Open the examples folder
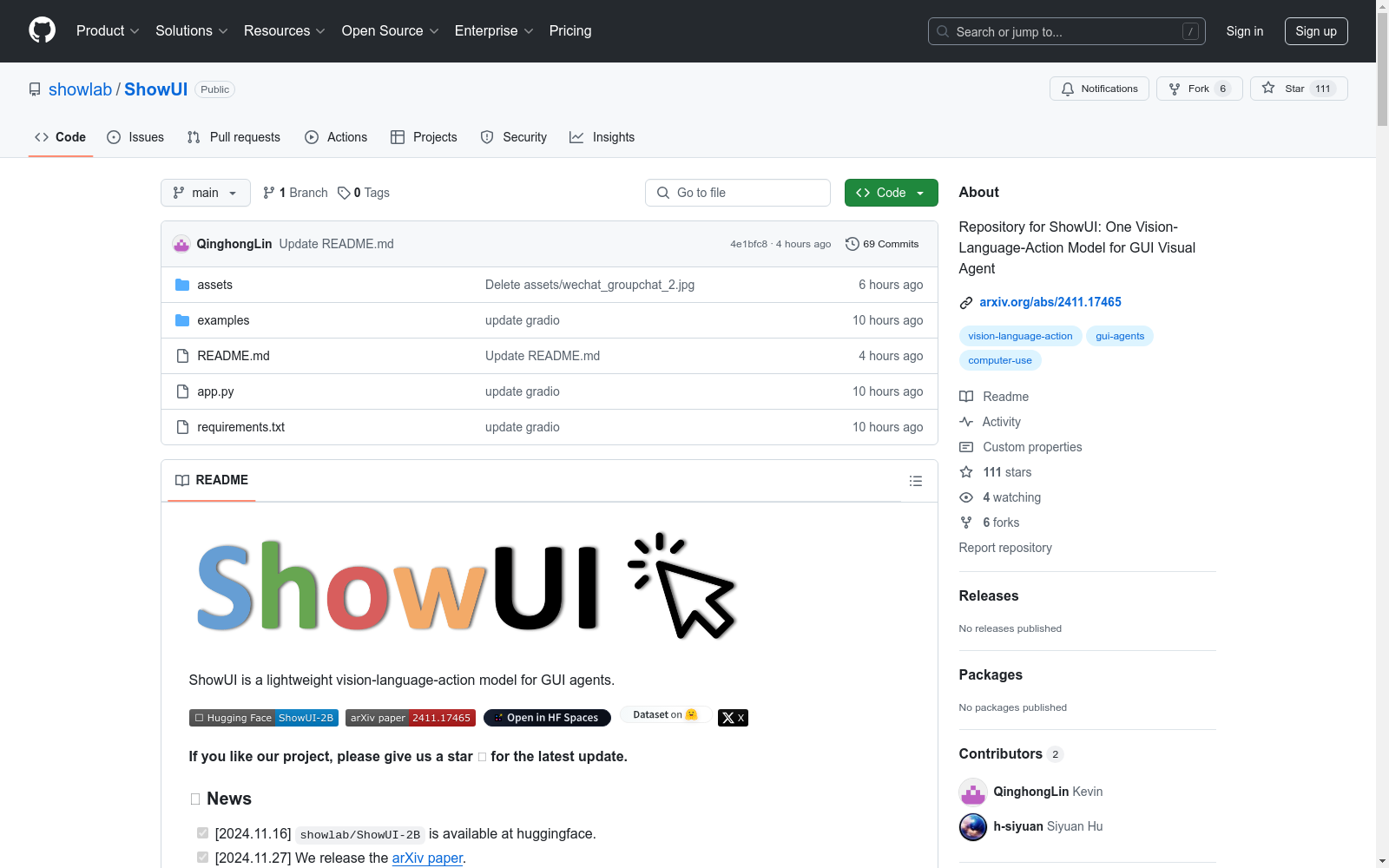 [223, 320]
